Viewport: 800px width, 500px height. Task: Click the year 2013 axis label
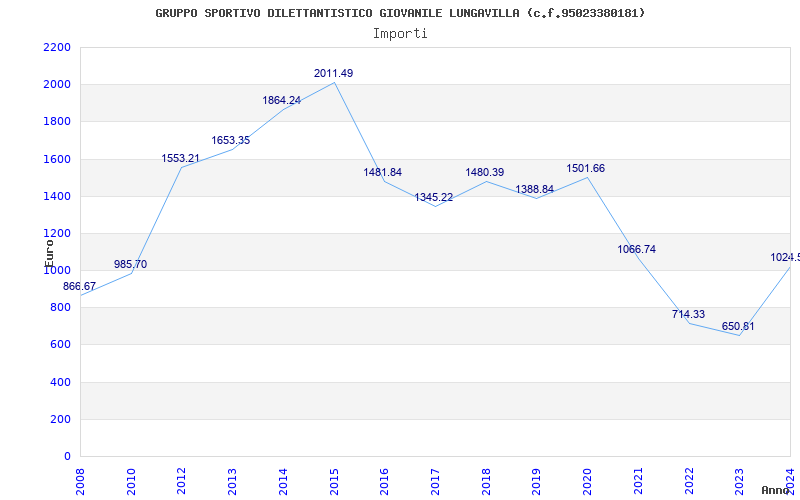point(233,481)
